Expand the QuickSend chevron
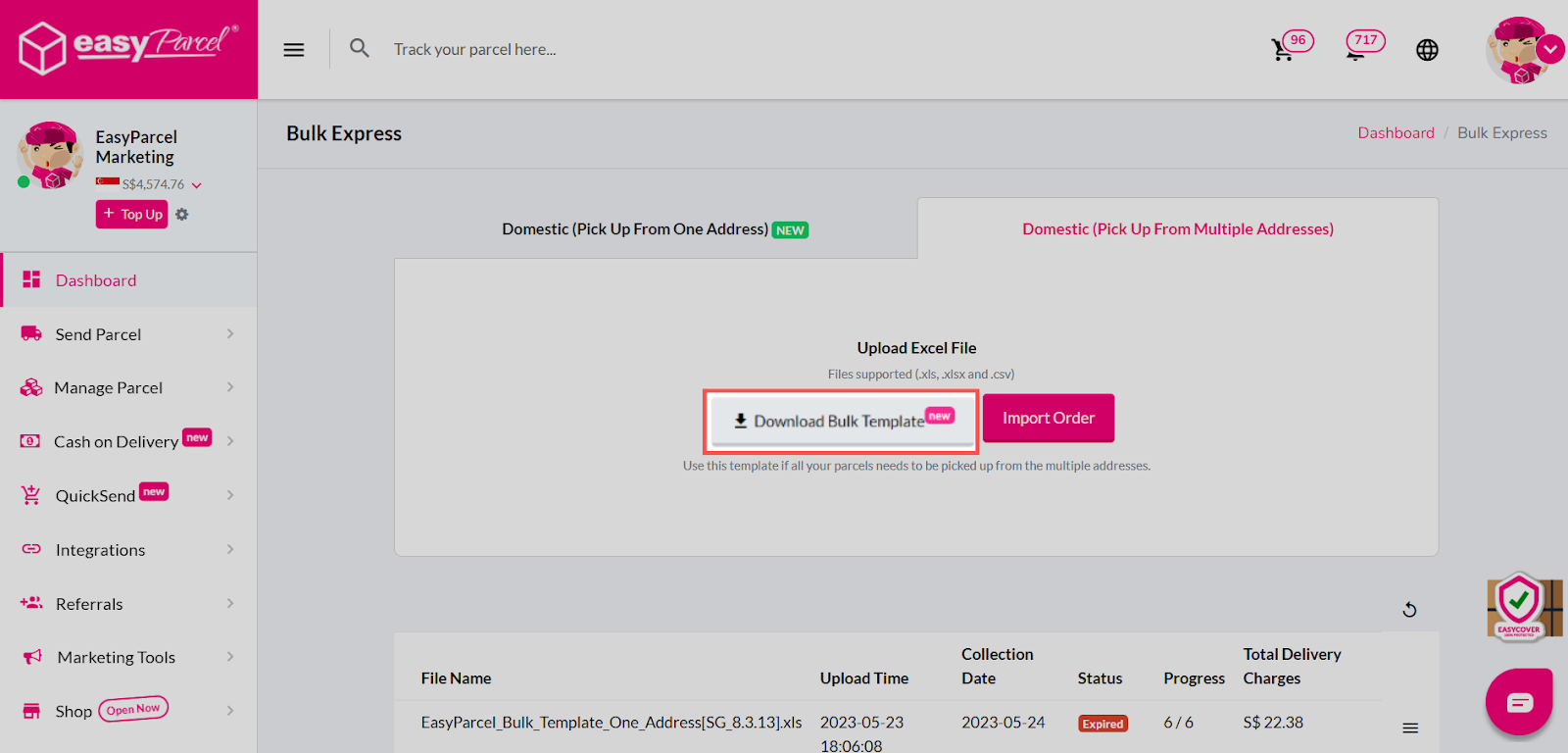 tap(230, 495)
